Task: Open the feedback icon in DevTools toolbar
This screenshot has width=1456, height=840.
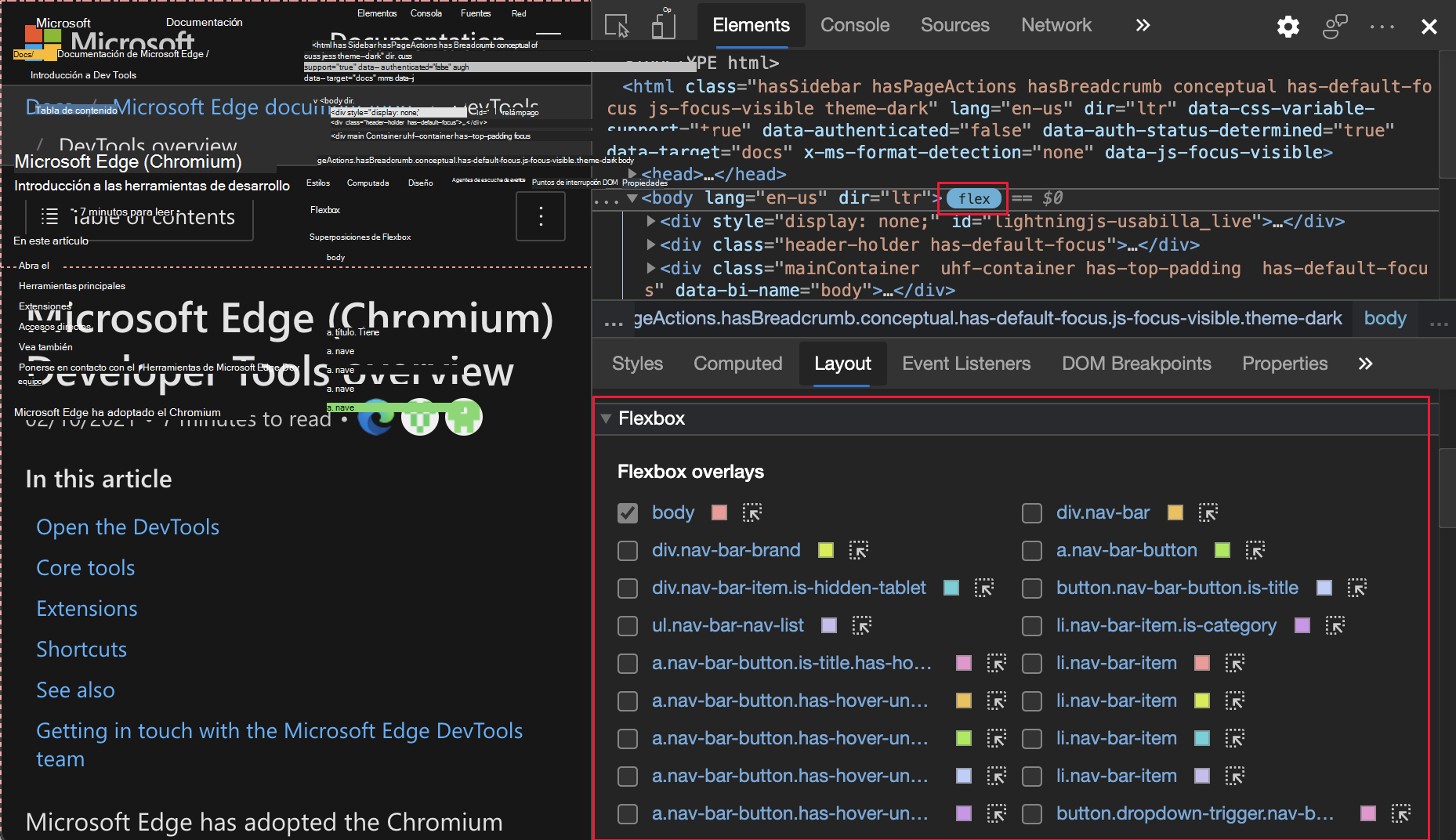Action: 1335,26
